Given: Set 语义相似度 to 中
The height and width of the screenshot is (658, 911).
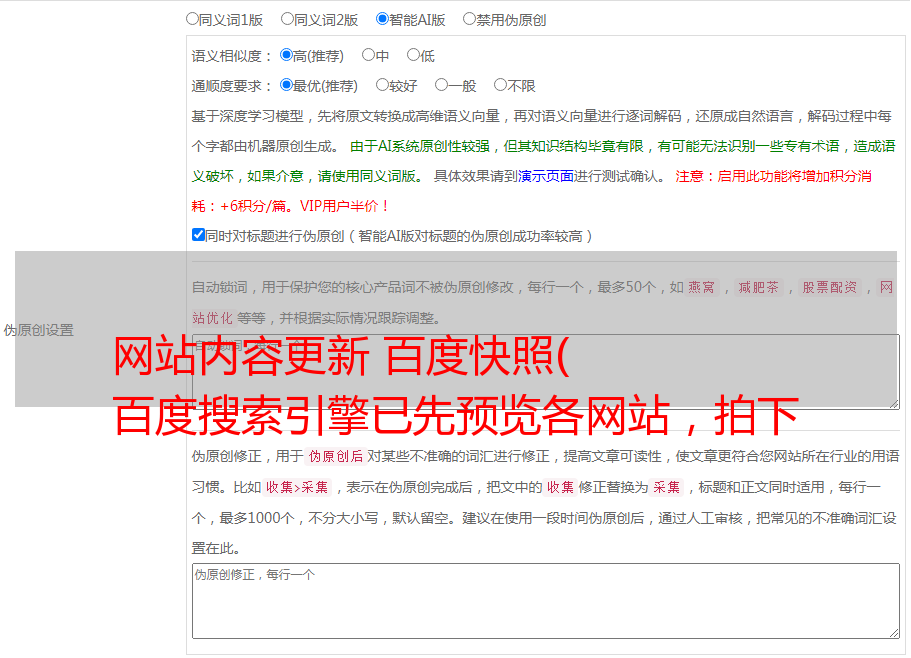Looking at the screenshot, I should click(368, 56).
